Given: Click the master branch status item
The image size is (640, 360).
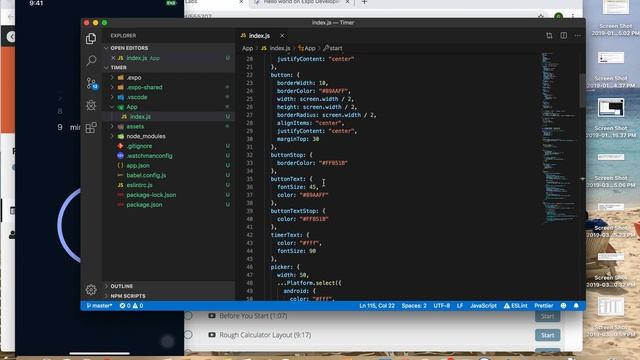Looking at the screenshot, I should tap(99, 305).
